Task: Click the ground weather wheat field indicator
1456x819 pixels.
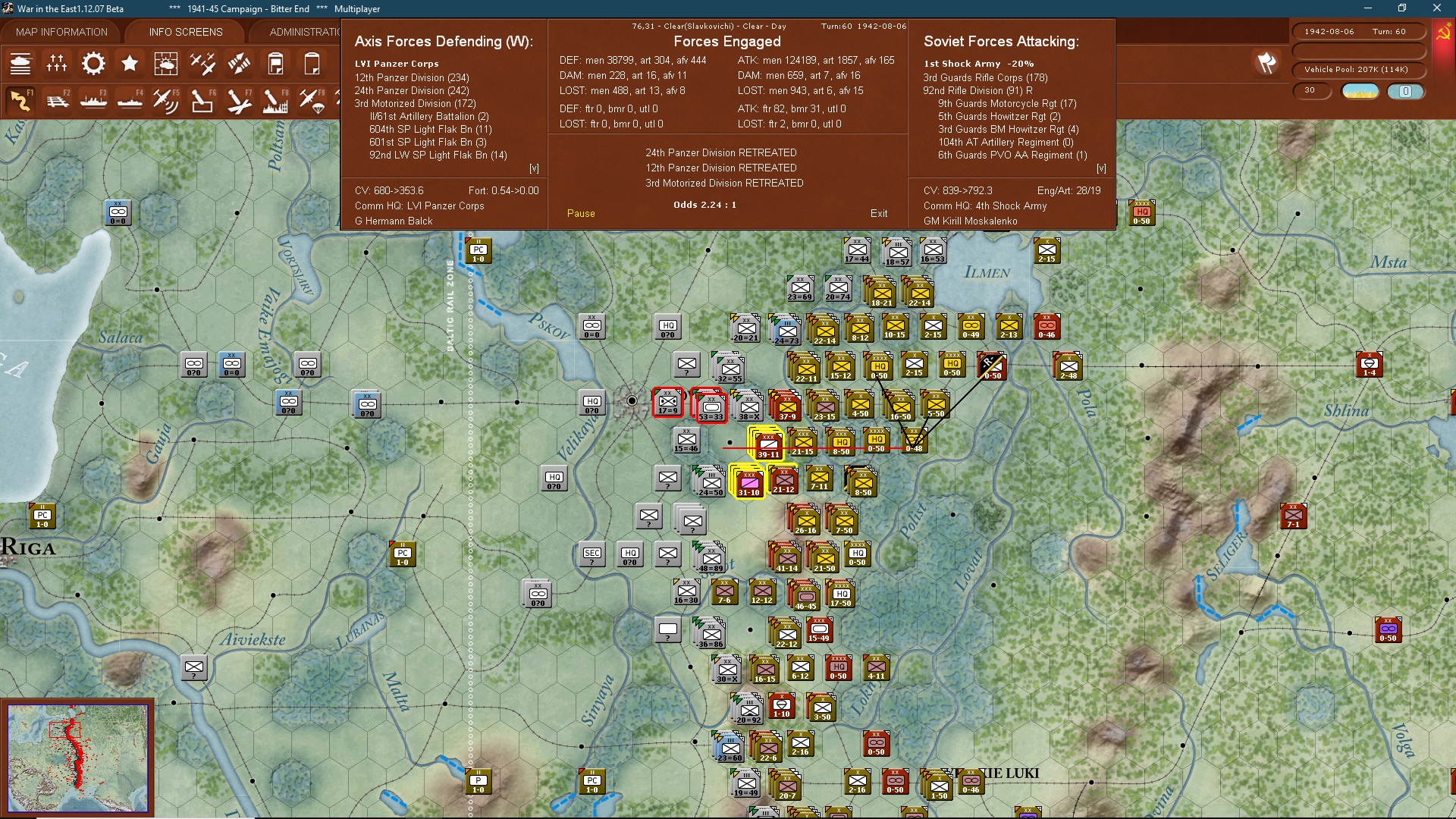Action: [x=1360, y=91]
